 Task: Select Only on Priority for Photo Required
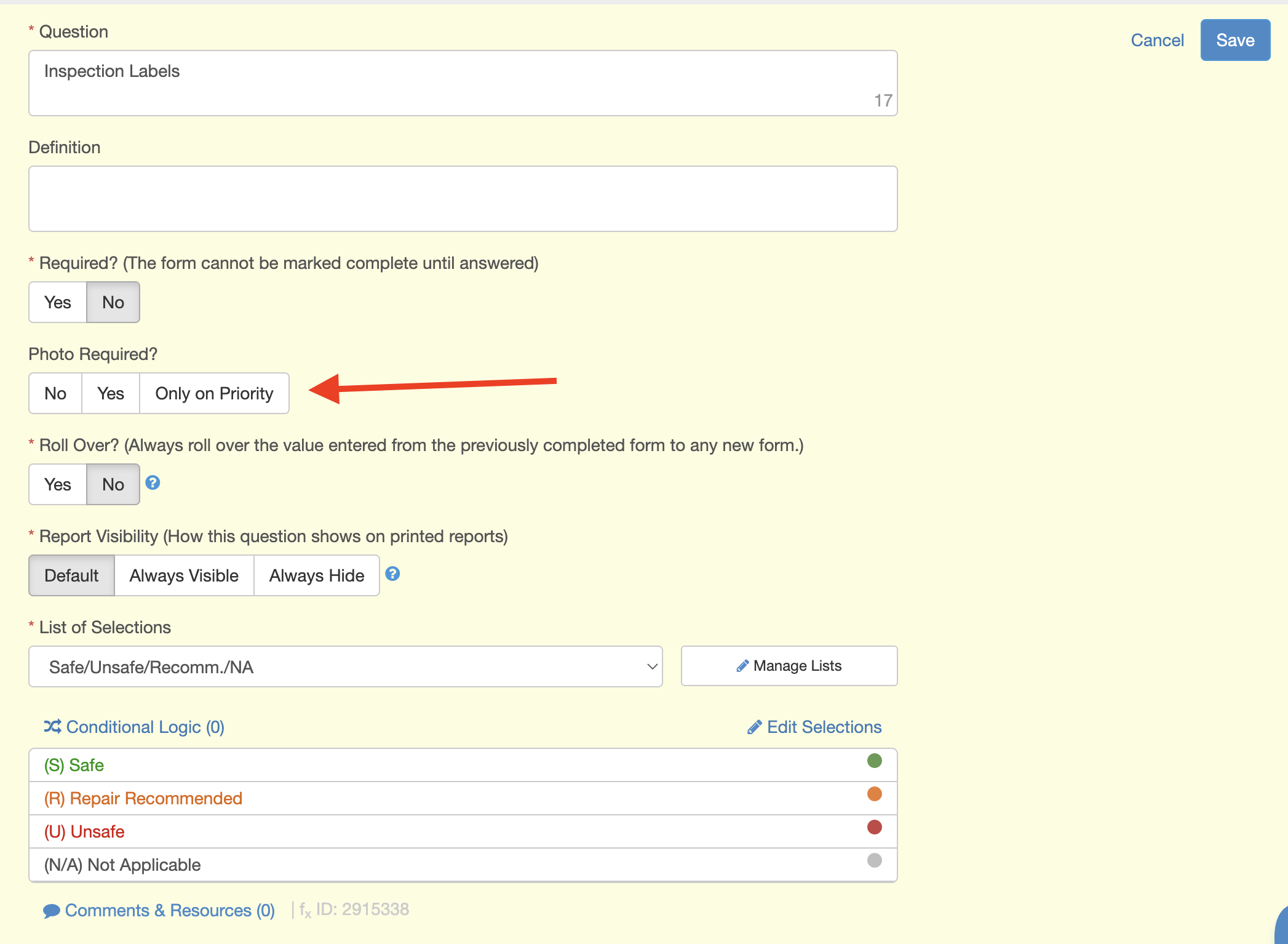pos(214,393)
